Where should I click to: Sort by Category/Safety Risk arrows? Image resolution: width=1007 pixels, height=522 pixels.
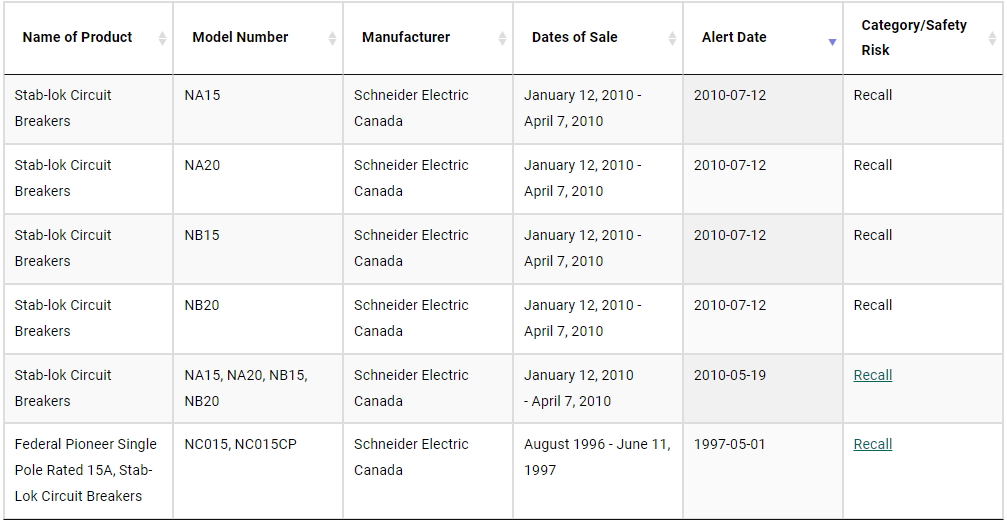point(992,39)
